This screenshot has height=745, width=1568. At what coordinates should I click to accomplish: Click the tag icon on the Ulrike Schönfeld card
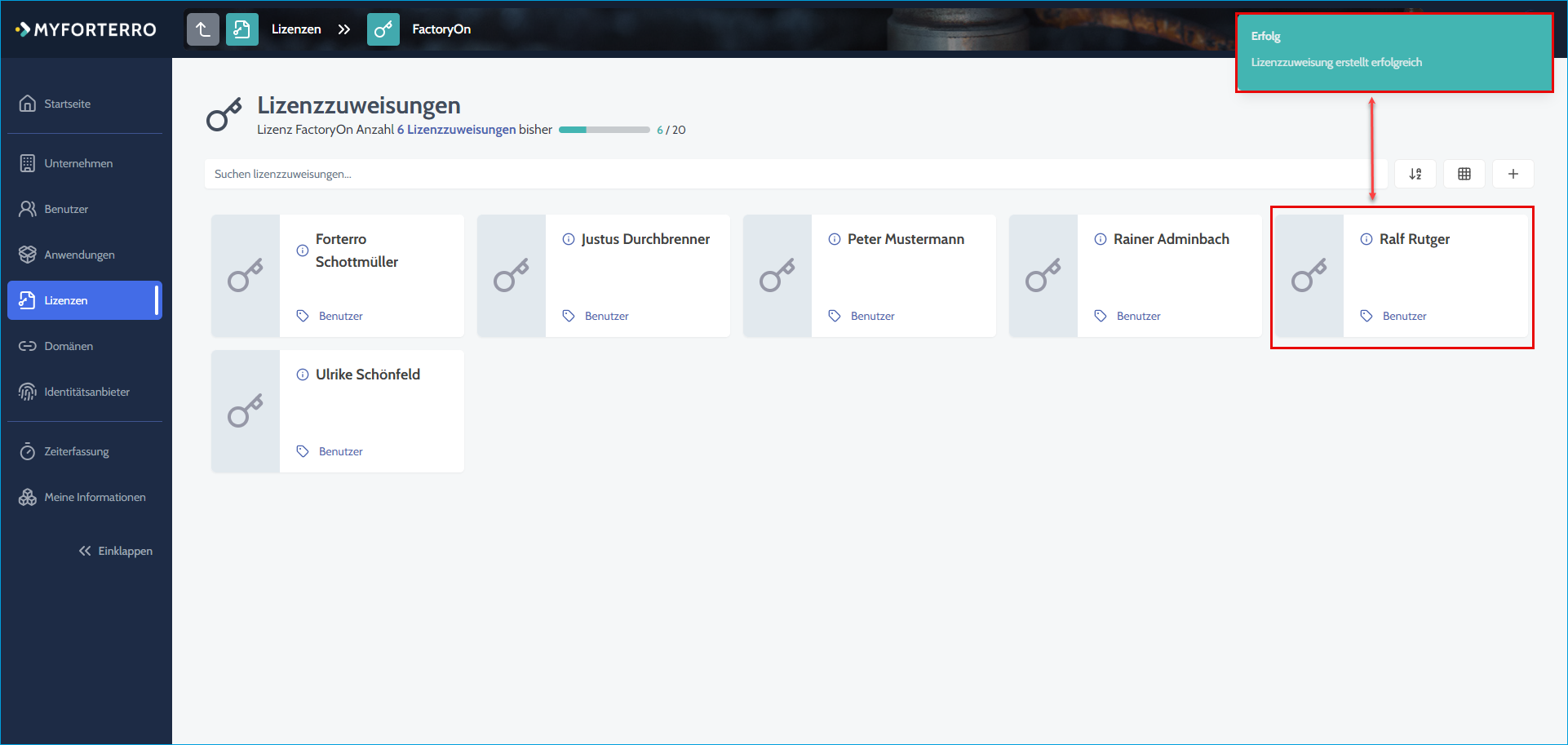(x=303, y=451)
